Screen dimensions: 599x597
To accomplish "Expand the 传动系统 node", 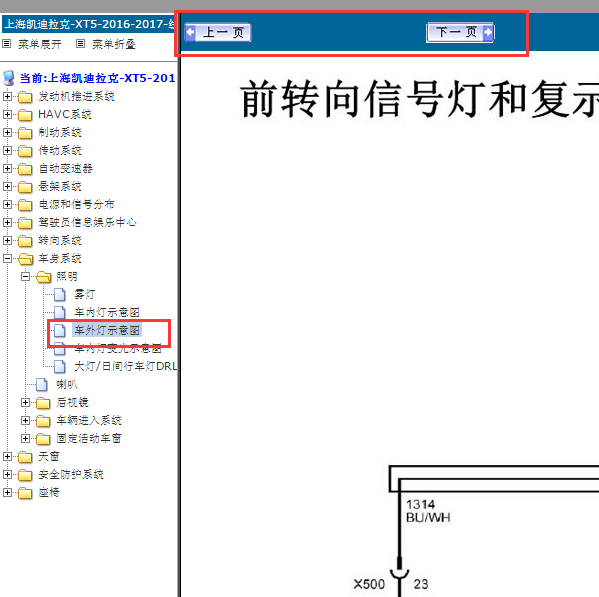I will tap(7, 150).
